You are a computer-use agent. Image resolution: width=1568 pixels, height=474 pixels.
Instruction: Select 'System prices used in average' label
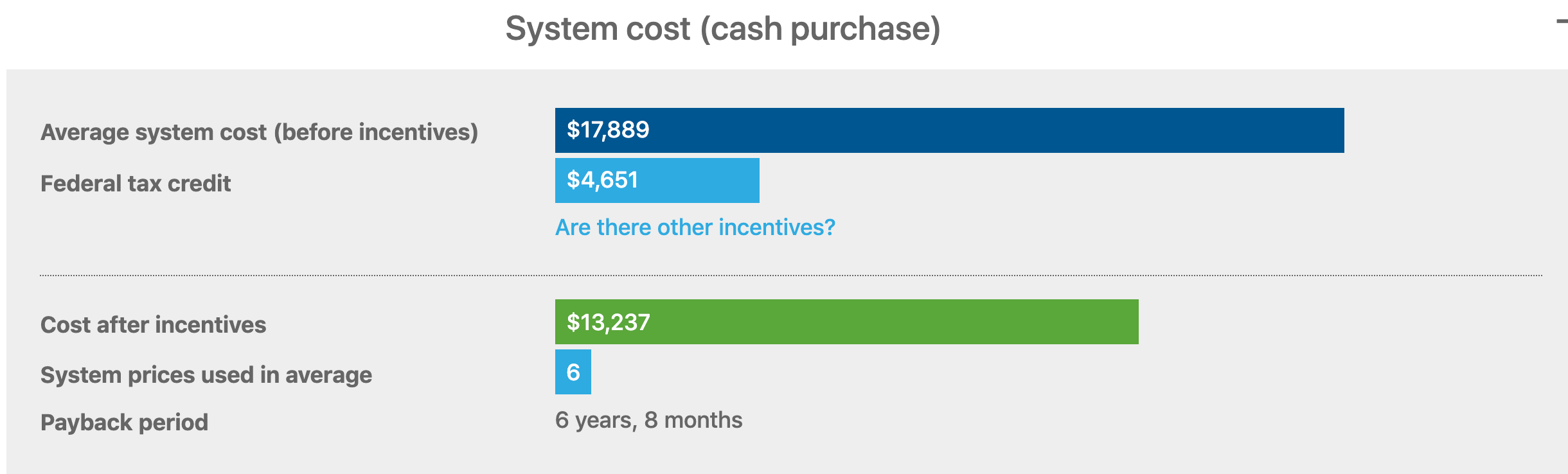206,375
